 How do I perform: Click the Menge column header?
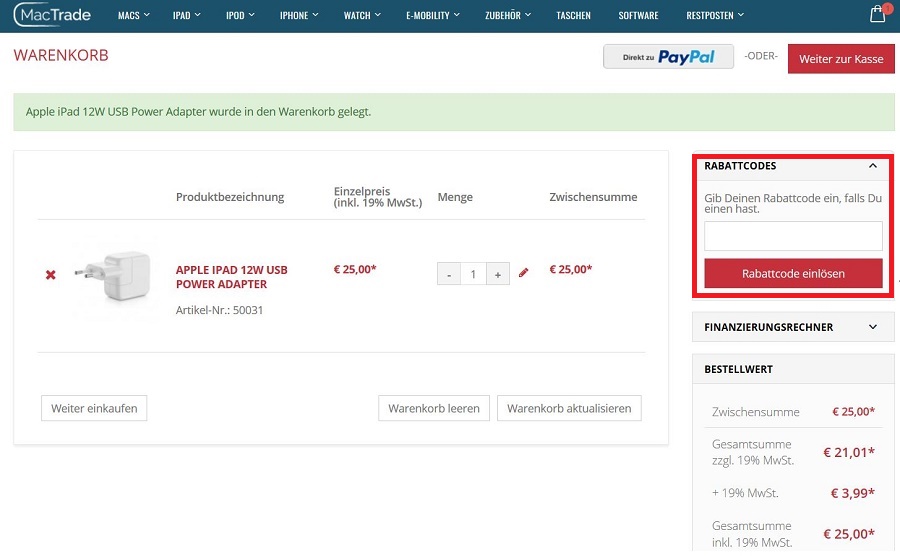[x=455, y=197]
